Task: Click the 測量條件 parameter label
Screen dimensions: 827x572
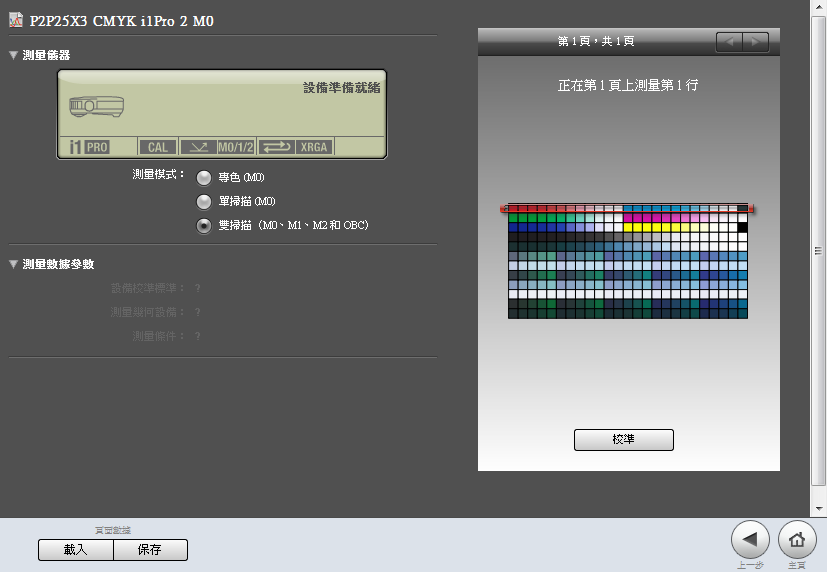Action: coord(158,336)
